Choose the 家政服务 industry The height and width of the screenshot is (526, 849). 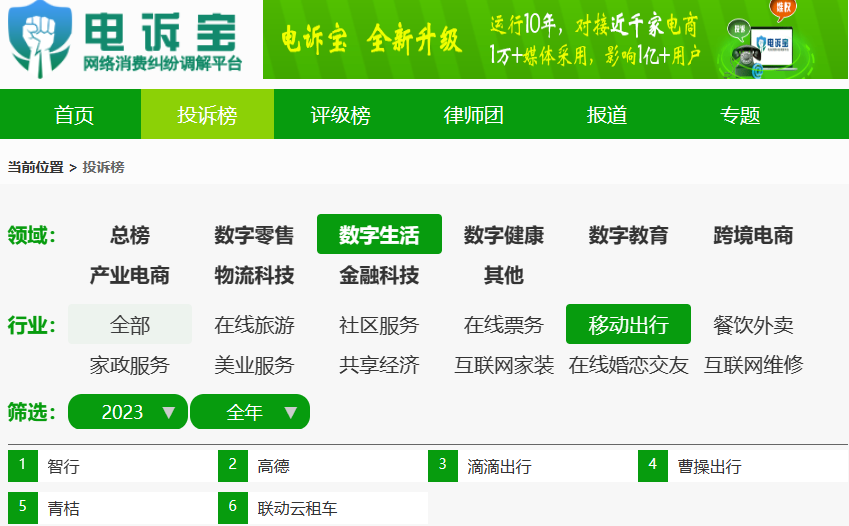coord(130,365)
